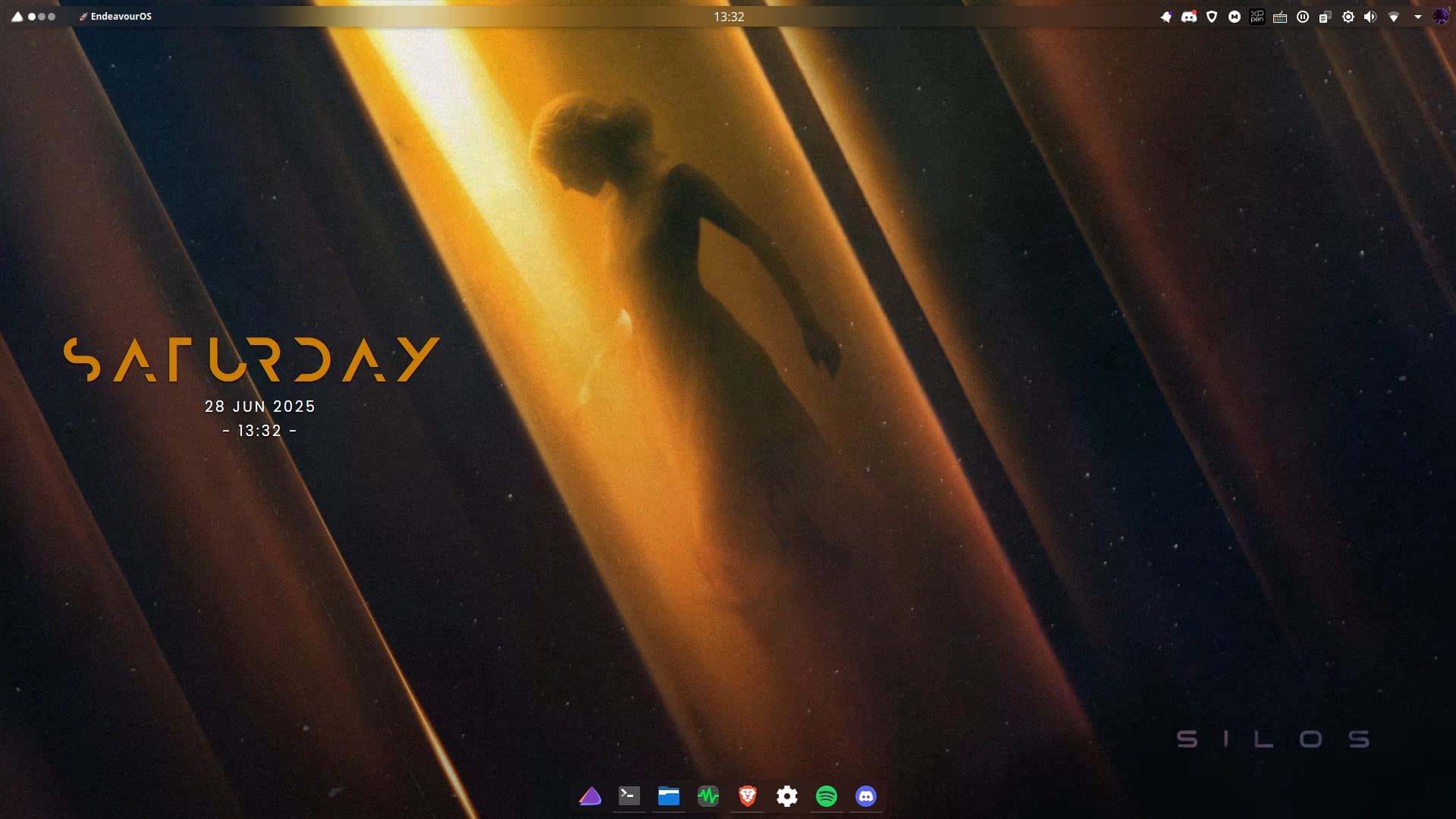Image resolution: width=1456 pixels, height=819 pixels.
Task: Open the Discord tray icon
Action: point(1189,17)
